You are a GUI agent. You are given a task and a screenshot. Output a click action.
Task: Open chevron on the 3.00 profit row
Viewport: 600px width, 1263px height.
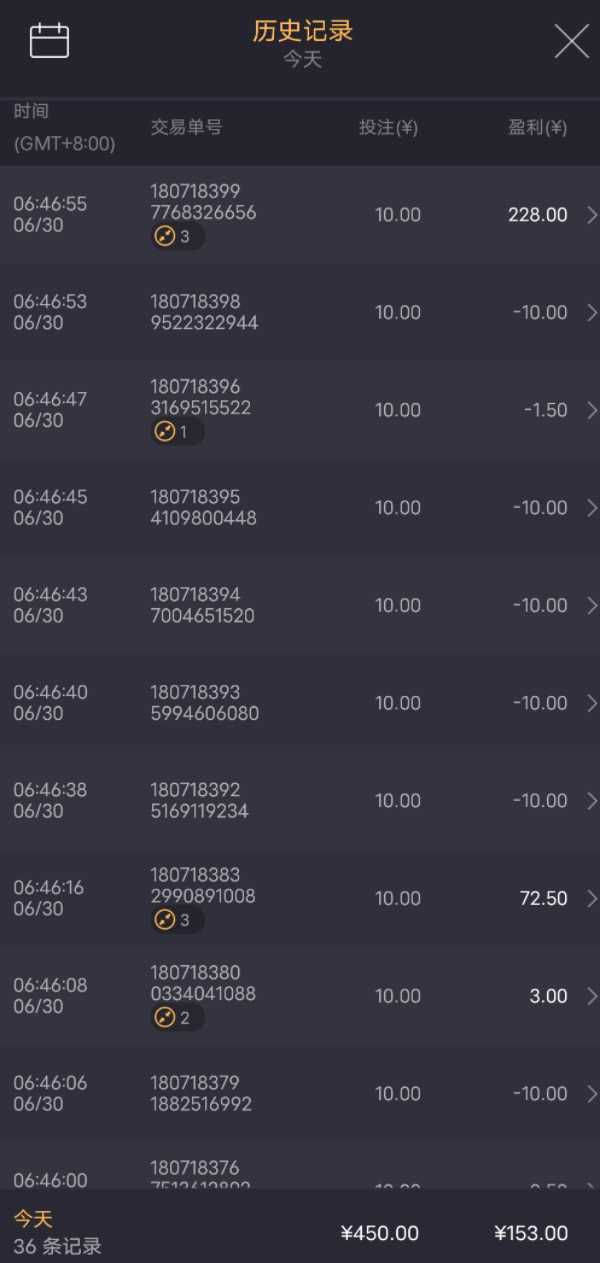click(x=592, y=996)
